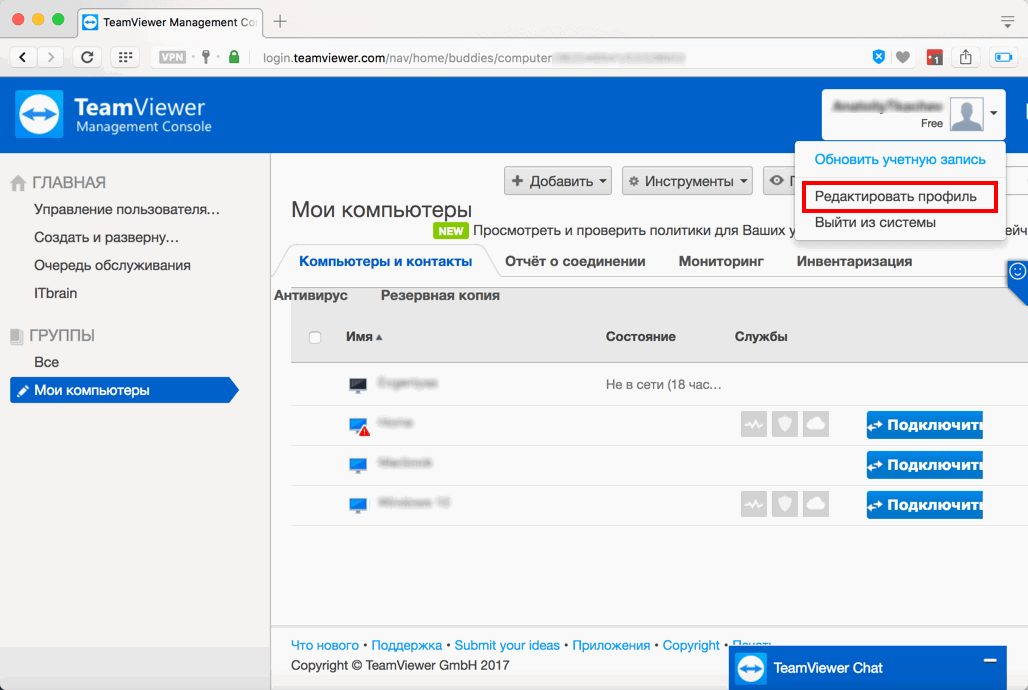Tick the select-all checkbox in table header
This screenshot has height=690, width=1028.
315,337
